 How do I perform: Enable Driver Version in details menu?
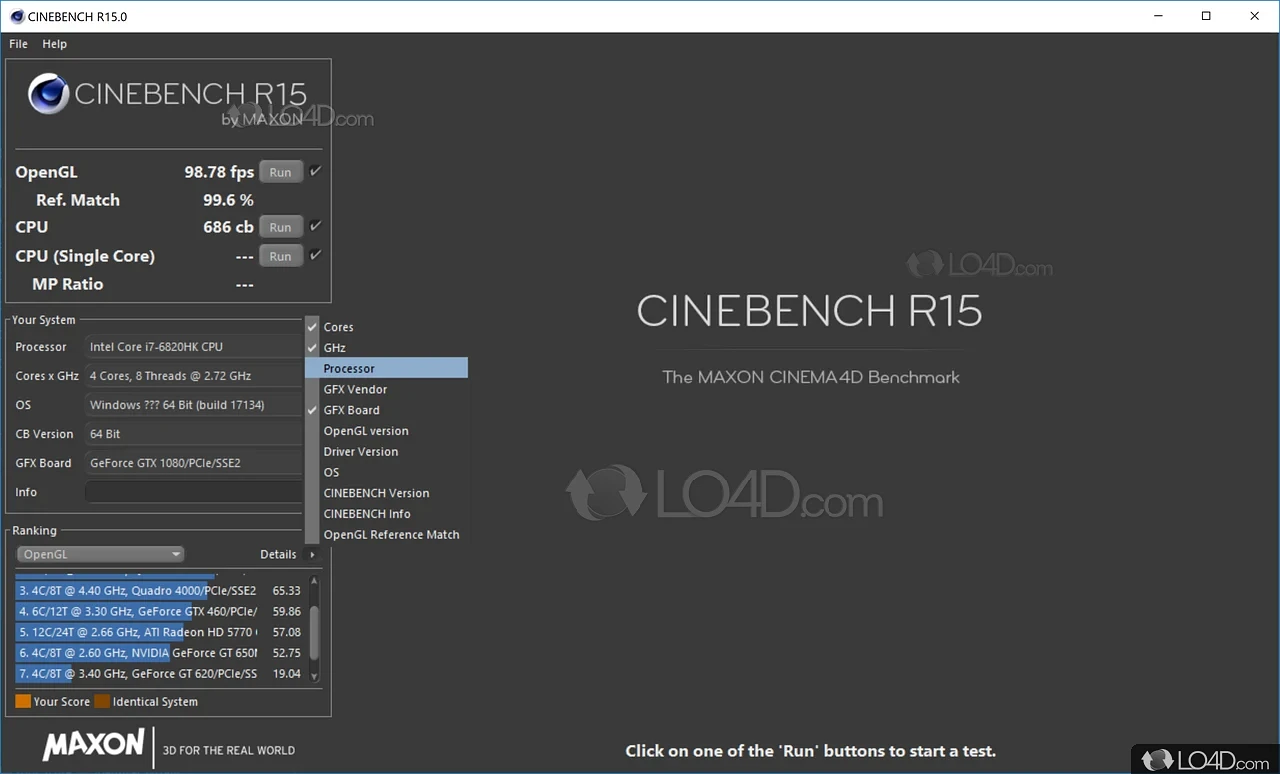pos(386,451)
